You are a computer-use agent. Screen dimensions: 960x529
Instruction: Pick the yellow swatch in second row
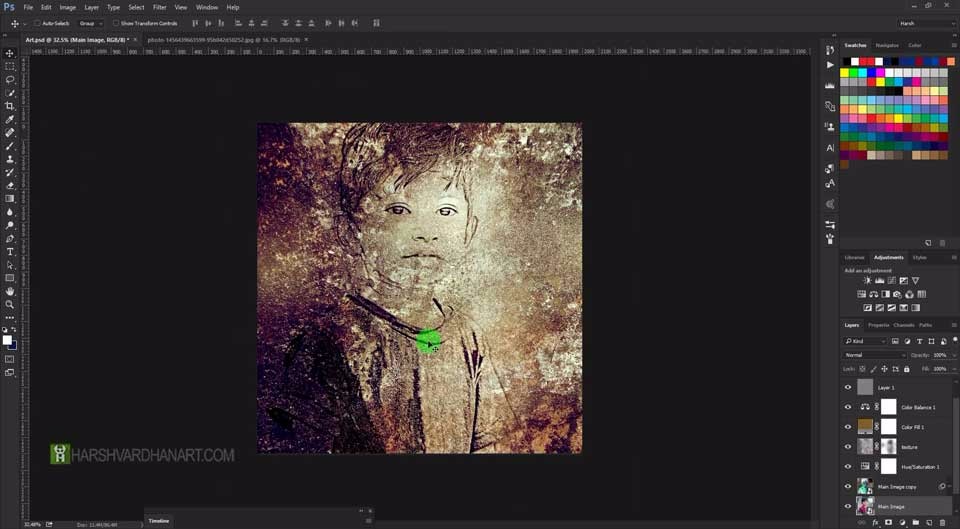click(x=845, y=73)
